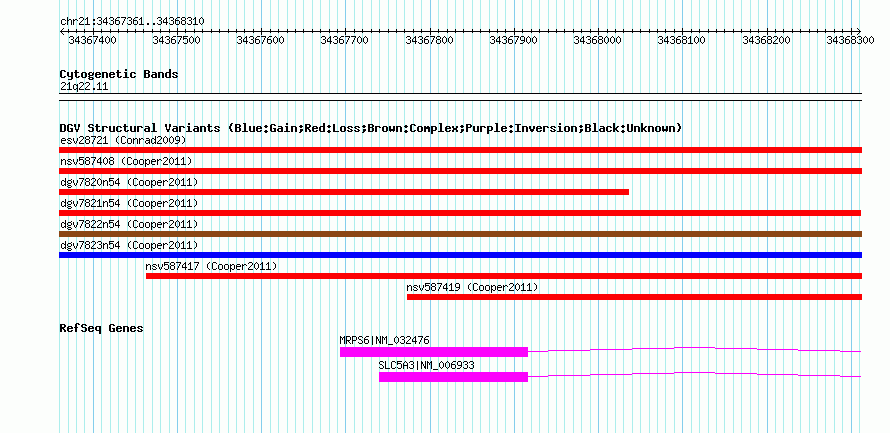
Task: Click the MRPS6 gene exon block
Action: [x=434, y=352]
